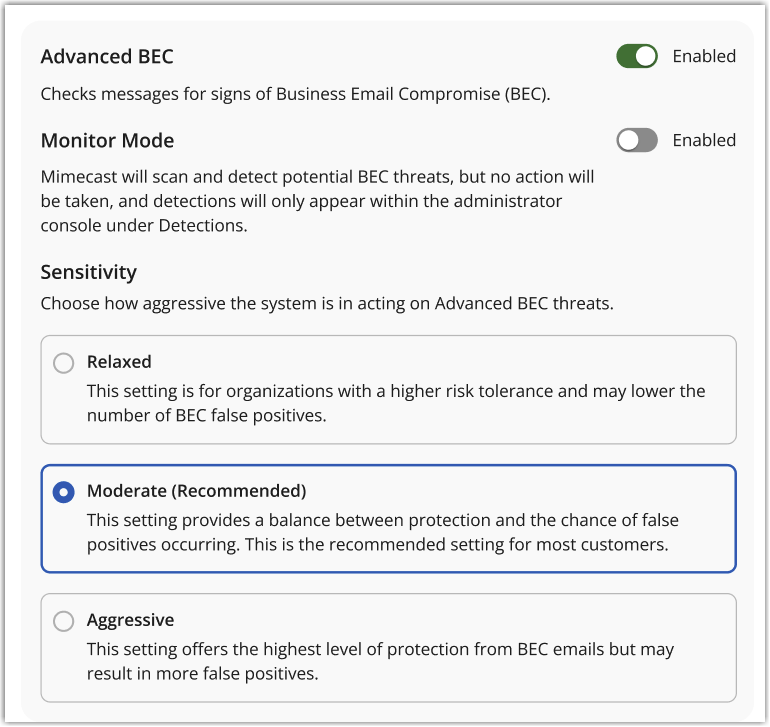Choose the Aggressive sensitivity radio button

coord(64,621)
